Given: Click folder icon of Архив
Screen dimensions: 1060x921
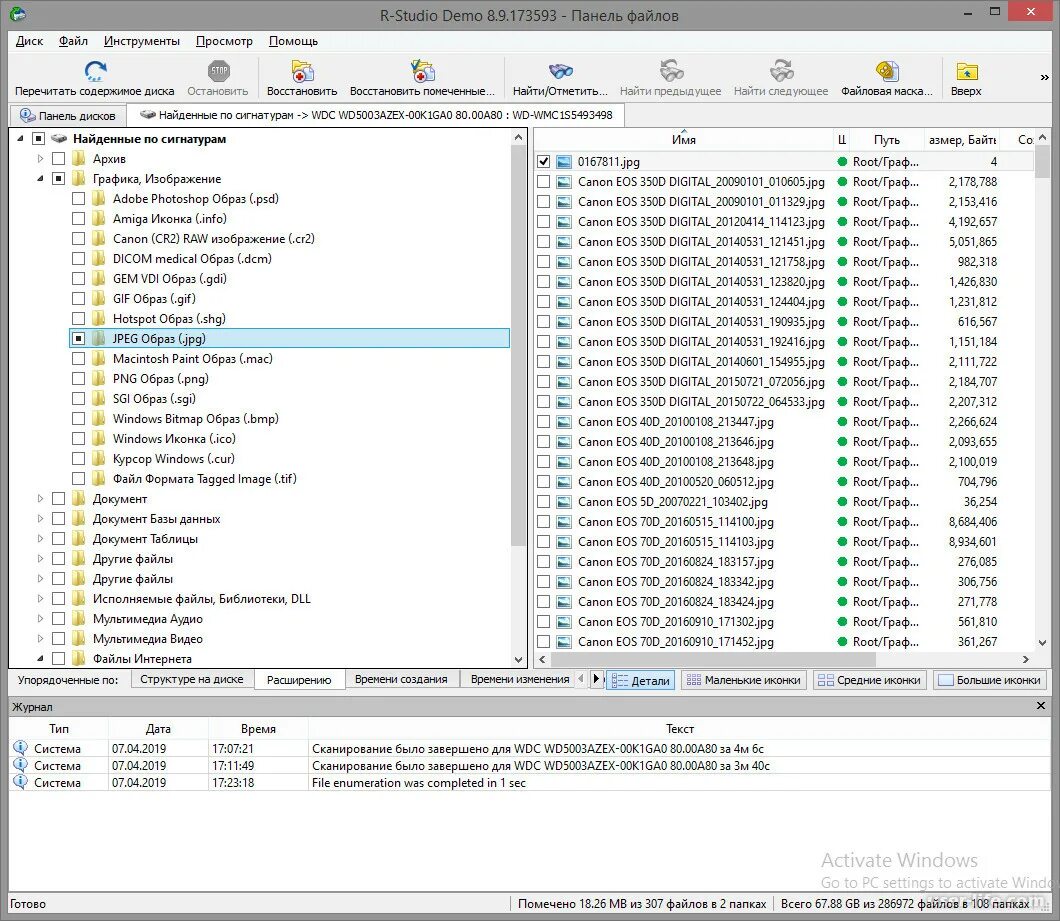Looking at the screenshot, I should pos(79,159).
